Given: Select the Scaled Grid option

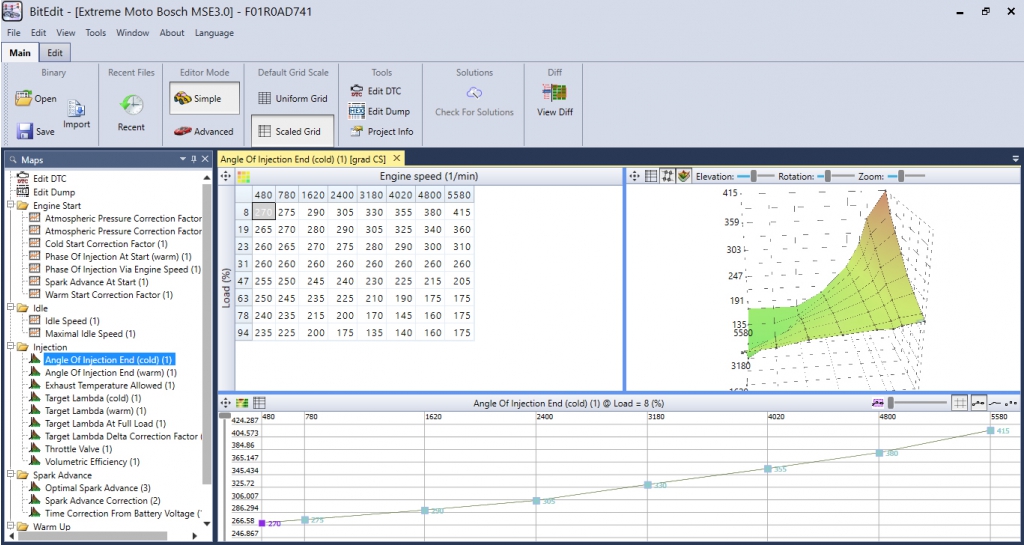Looking at the screenshot, I should pos(293,131).
